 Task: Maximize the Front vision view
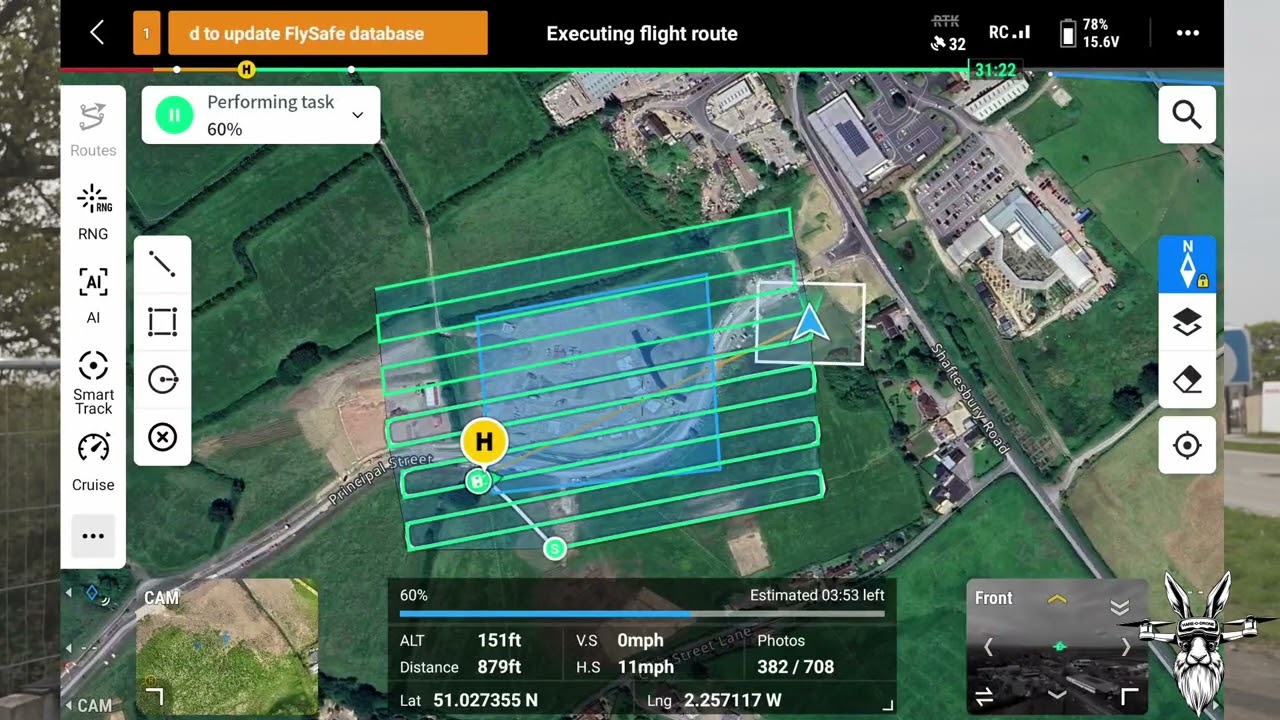[1130, 696]
